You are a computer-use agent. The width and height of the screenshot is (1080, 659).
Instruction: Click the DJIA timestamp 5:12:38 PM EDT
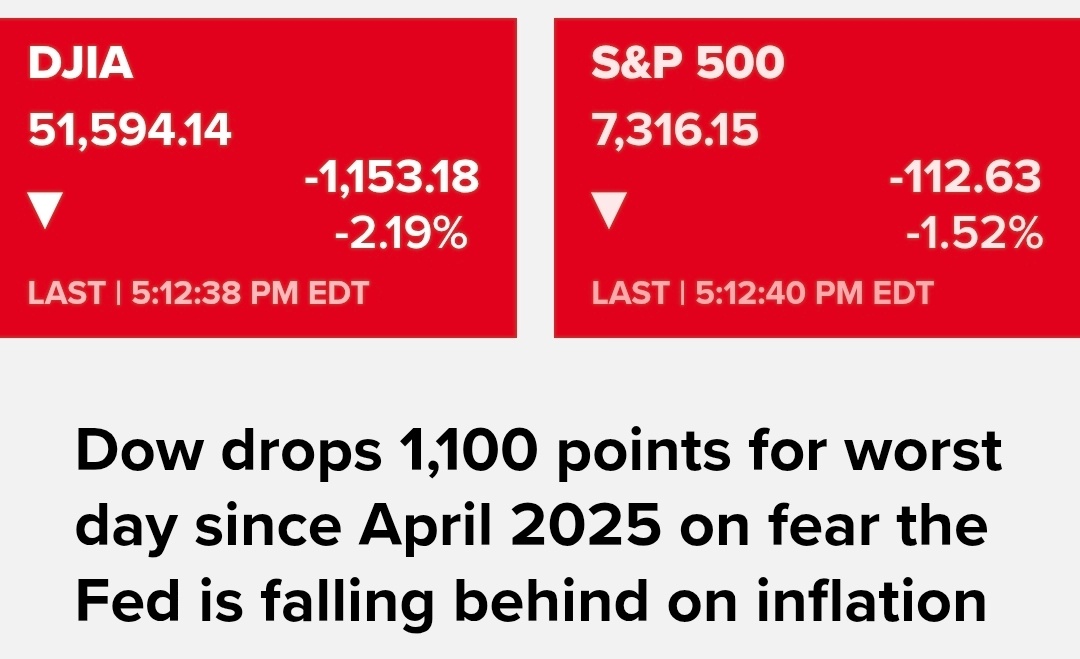(250, 293)
